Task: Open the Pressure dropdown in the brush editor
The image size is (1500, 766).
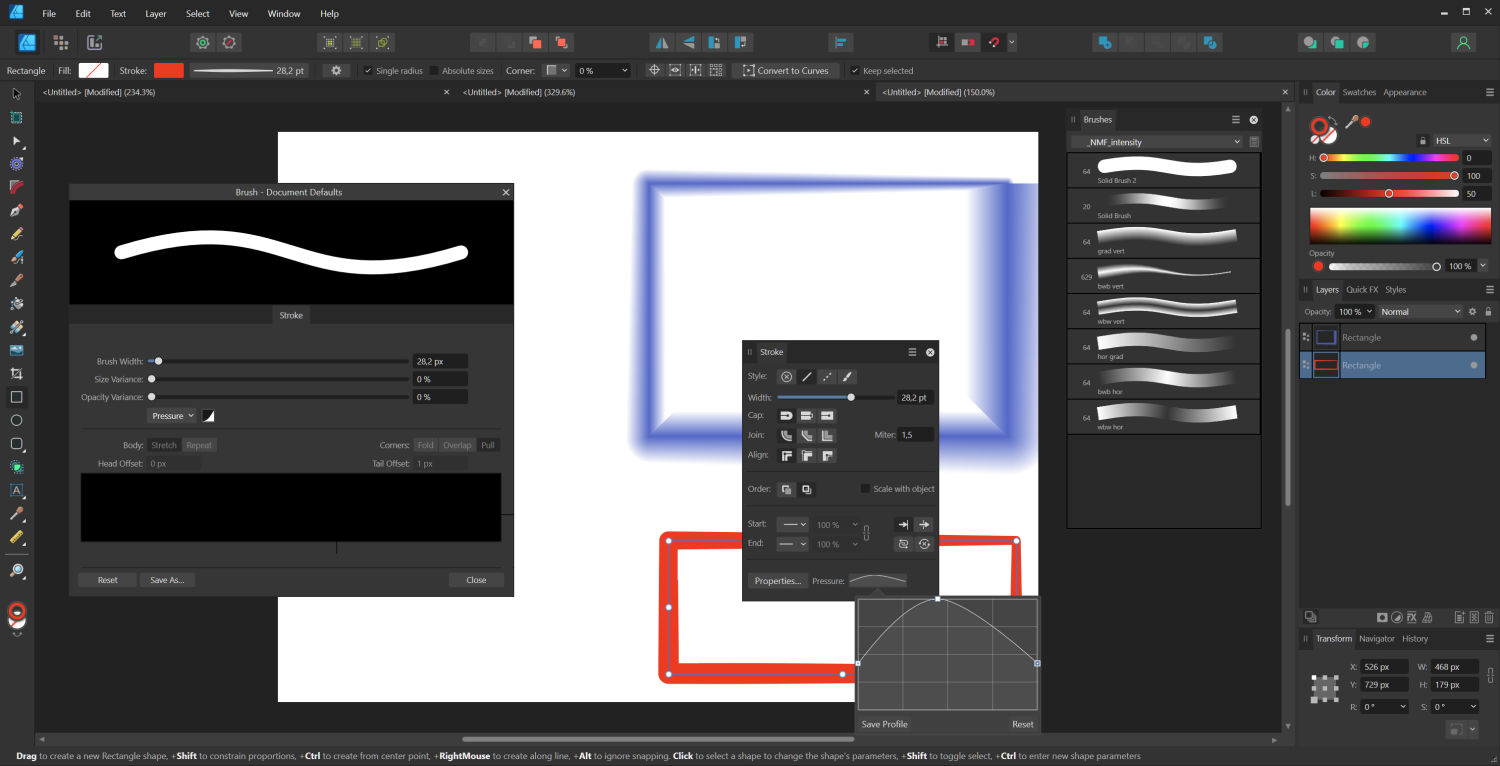Action: 170,415
